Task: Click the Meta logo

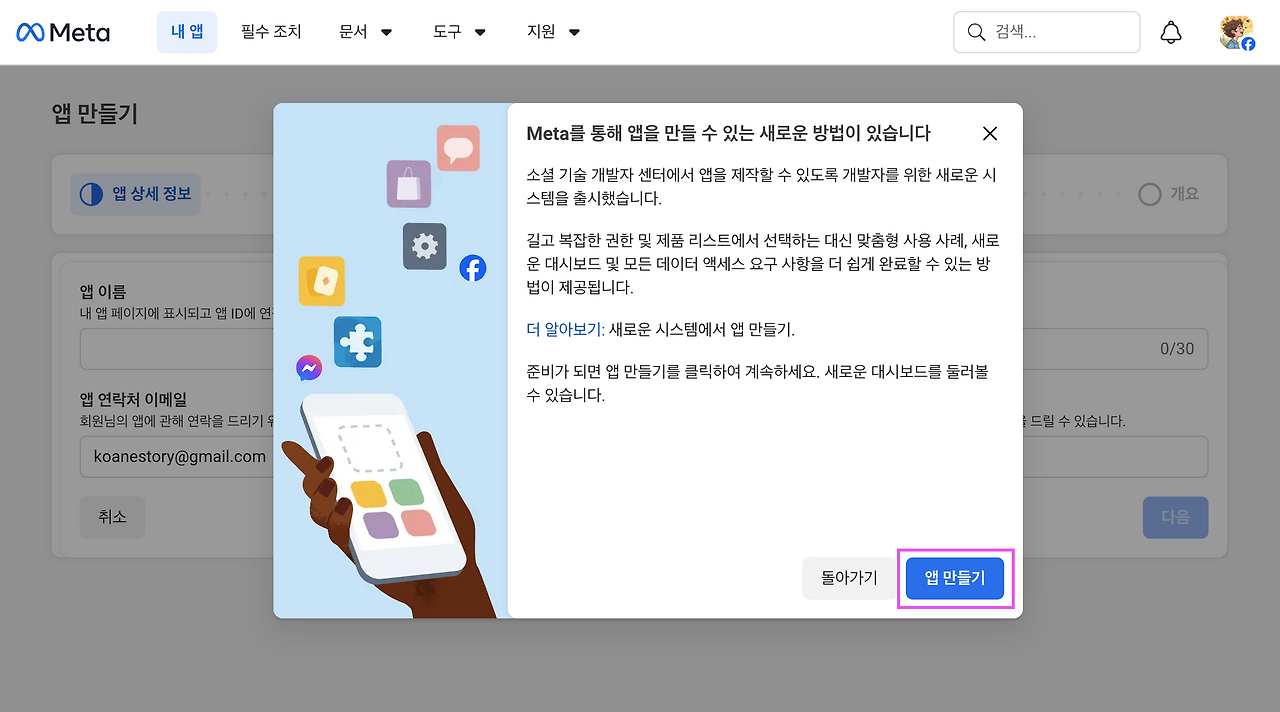Action: (x=63, y=32)
